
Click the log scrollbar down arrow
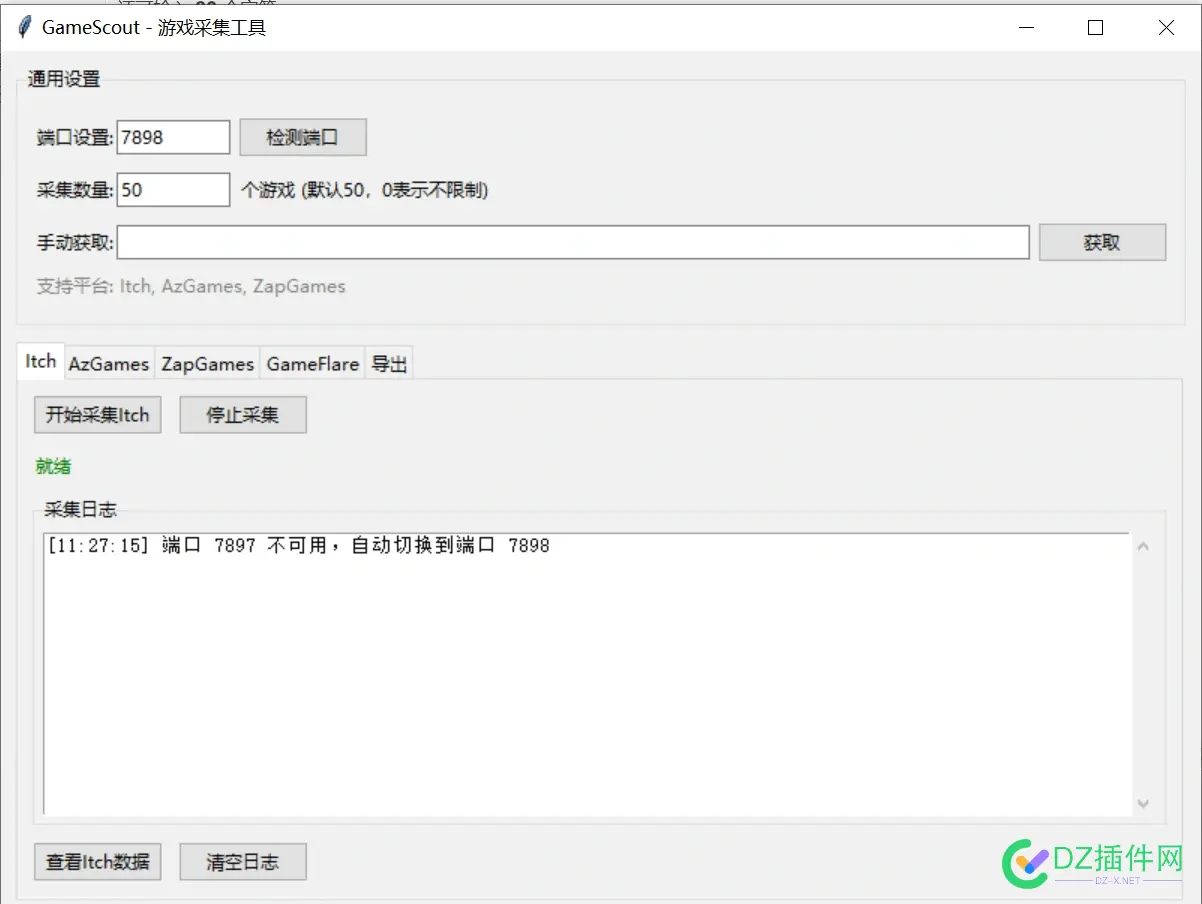pos(1144,803)
